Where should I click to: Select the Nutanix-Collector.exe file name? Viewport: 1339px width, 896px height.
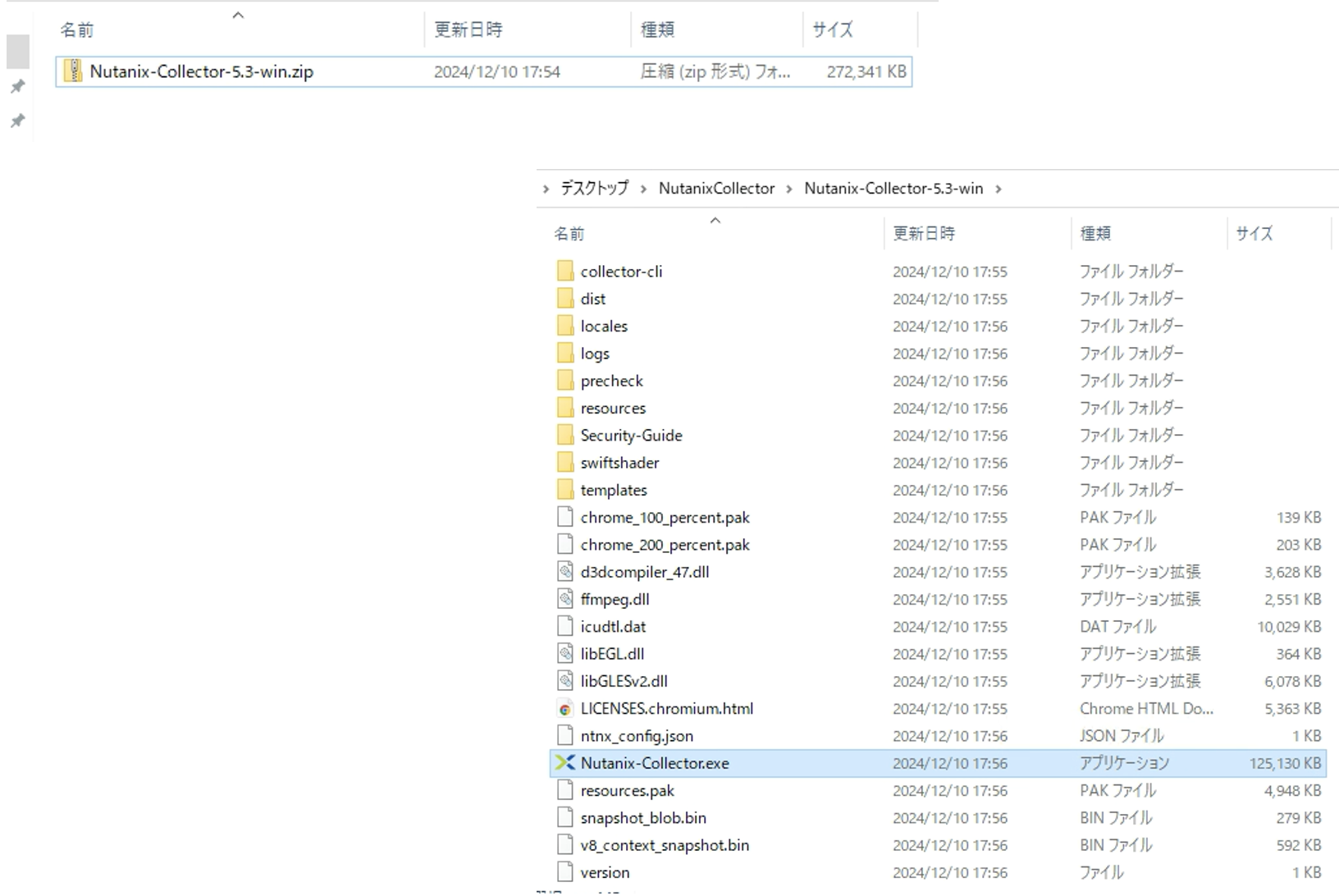[655, 763]
